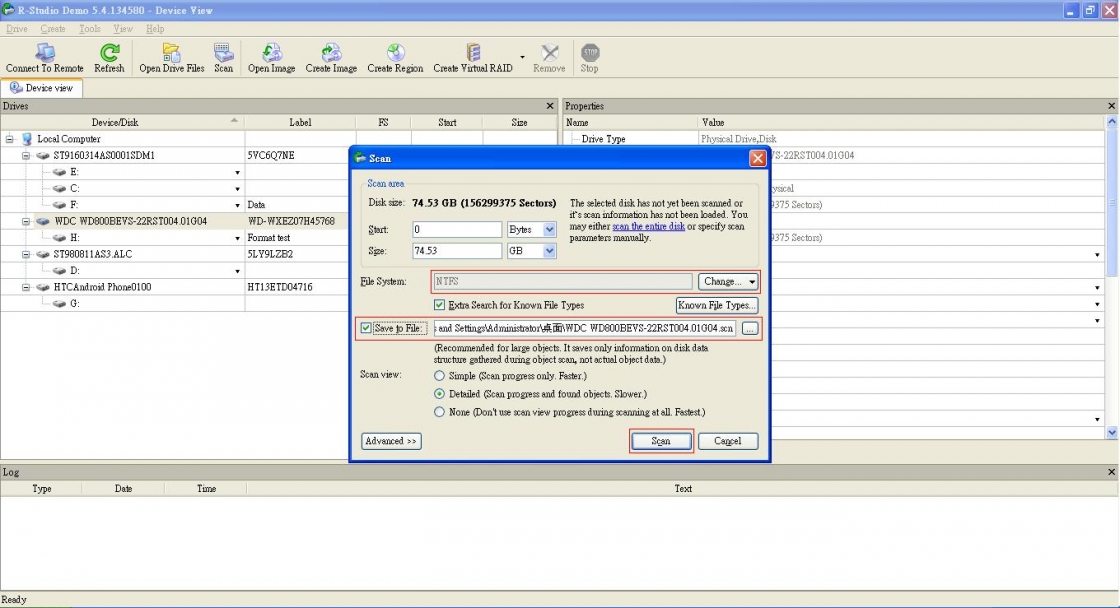Open the Create menu
The image size is (1120, 608).
[x=53, y=29]
